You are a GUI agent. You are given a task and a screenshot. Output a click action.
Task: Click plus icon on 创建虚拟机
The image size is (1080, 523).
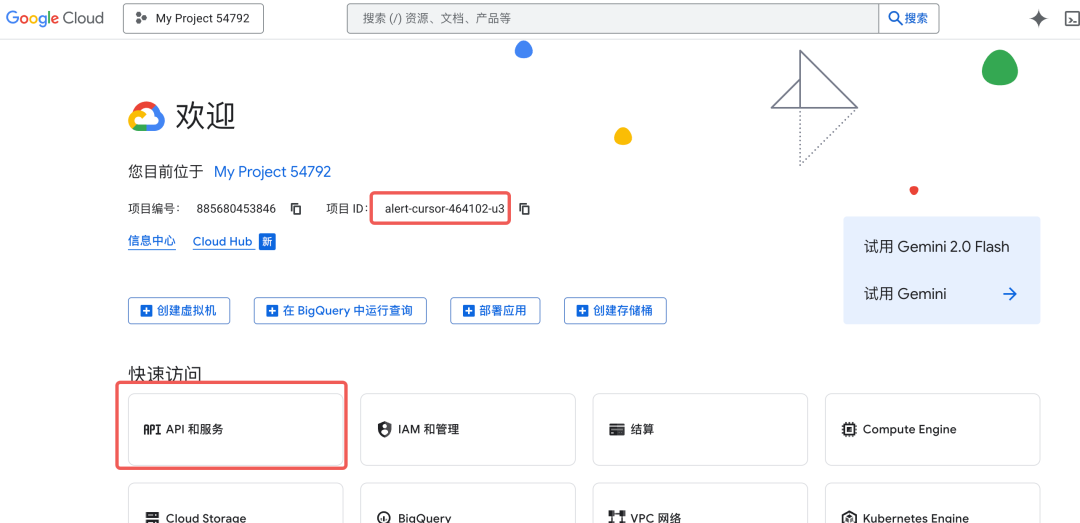(x=146, y=311)
